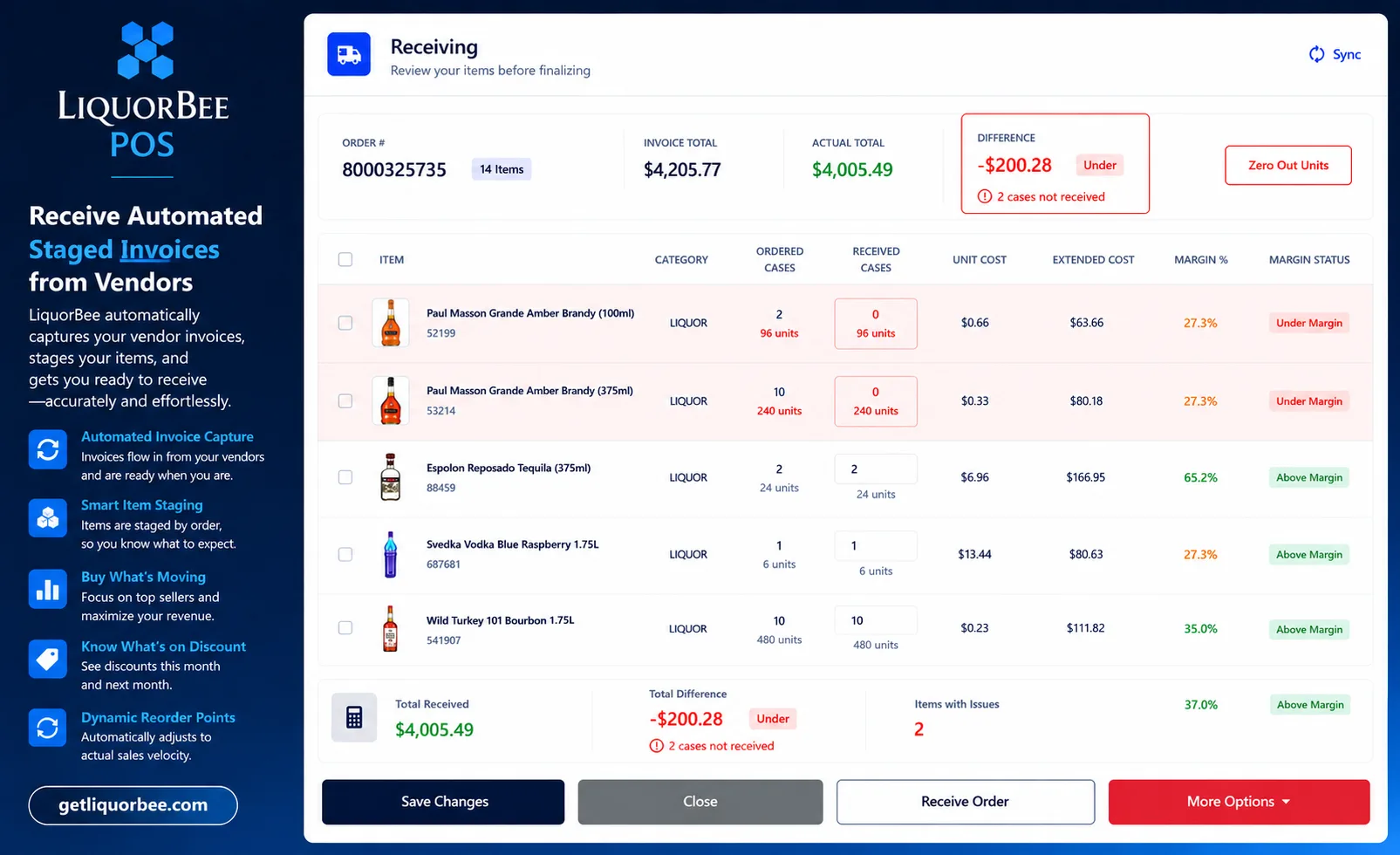Viewport: 1400px width, 855px height.
Task: Click Espolon Reposado Tequila (375ml) item name
Action: point(509,468)
